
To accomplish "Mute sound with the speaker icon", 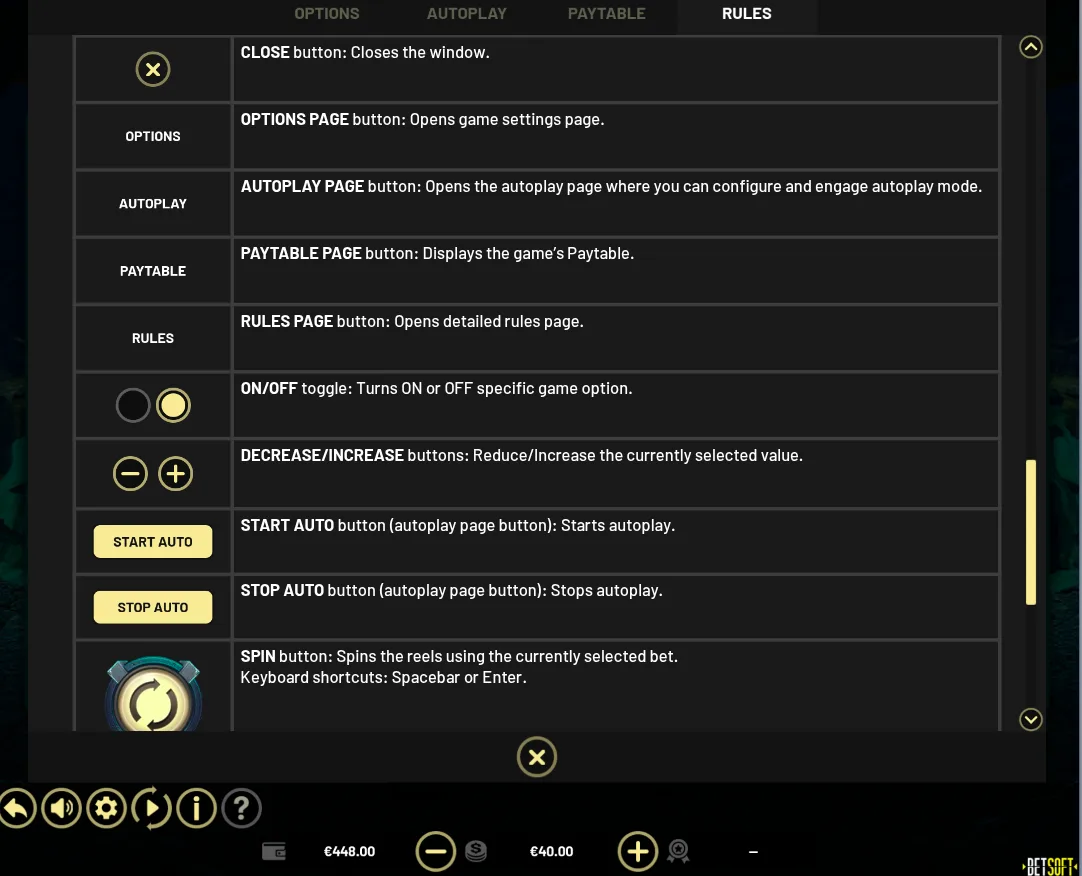I will (61, 808).
